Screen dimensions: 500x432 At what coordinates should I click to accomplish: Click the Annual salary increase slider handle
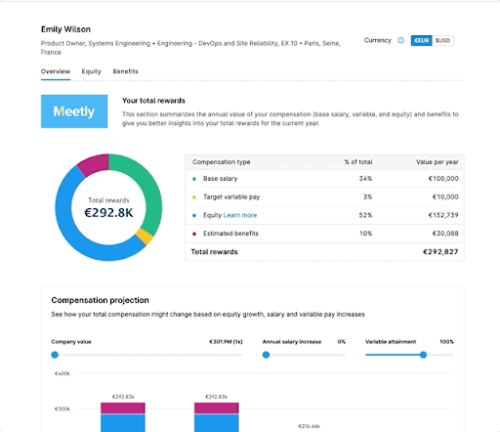pyautogui.click(x=266, y=355)
